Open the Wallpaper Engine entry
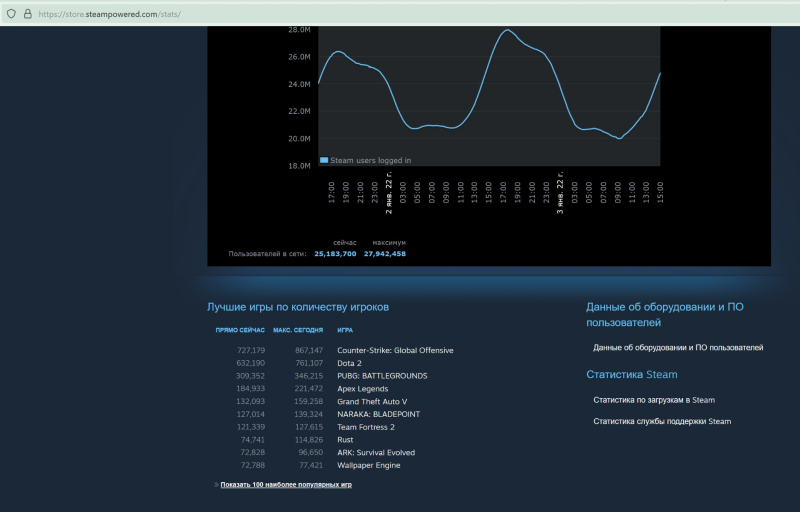The image size is (800, 512). point(370,465)
